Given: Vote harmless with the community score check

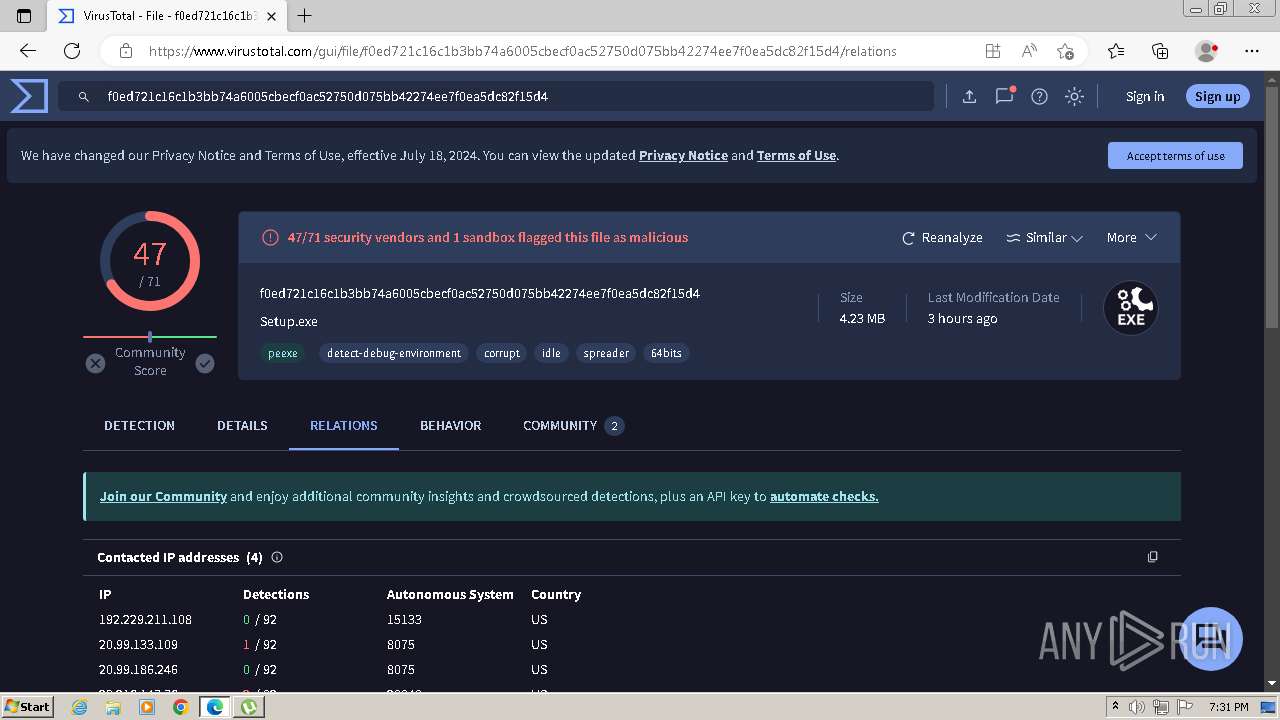Looking at the screenshot, I should 205,363.
